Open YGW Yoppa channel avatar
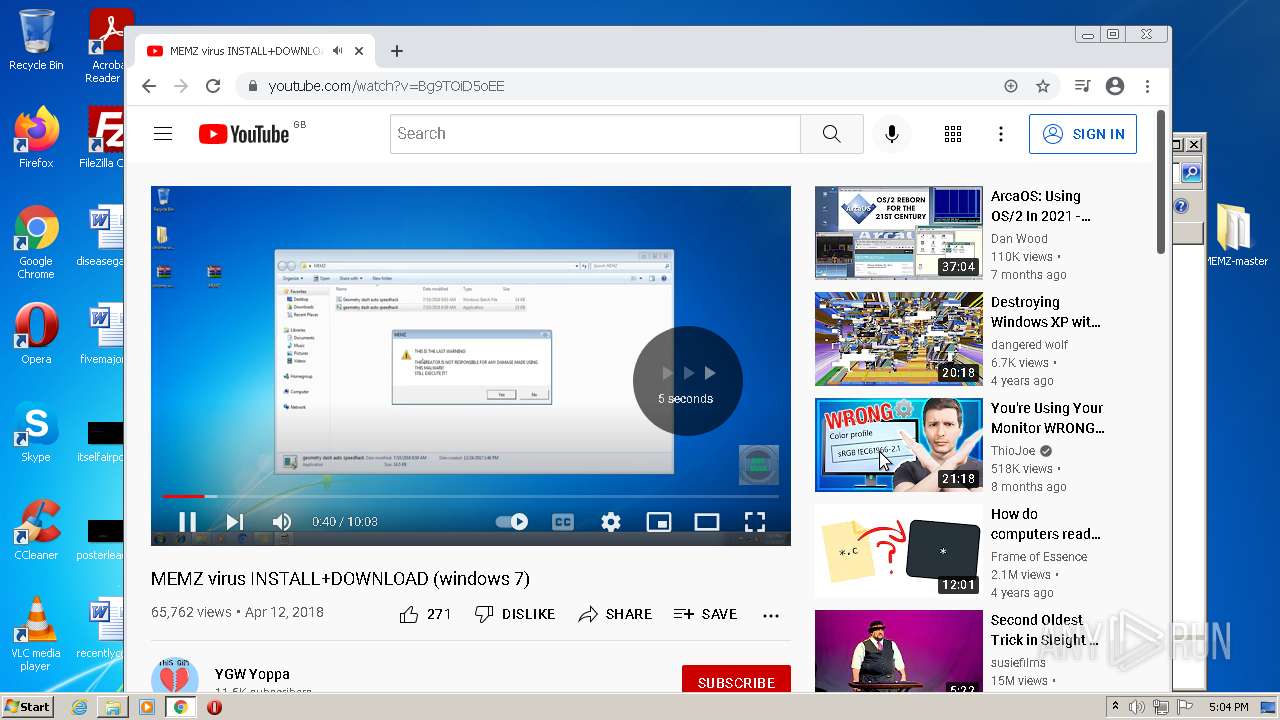The height and width of the screenshot is (720, 1280). coord(175,677)
